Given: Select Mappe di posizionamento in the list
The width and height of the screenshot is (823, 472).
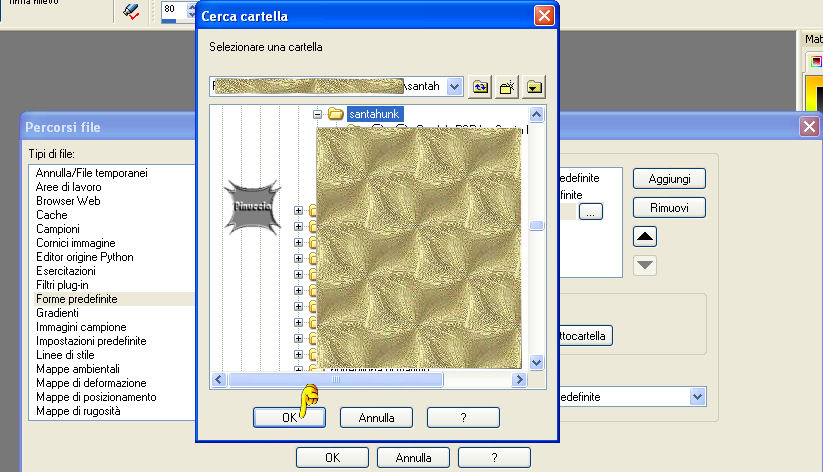Looking at the screenshot, I should pyautogui.click(x=96, y=397).
